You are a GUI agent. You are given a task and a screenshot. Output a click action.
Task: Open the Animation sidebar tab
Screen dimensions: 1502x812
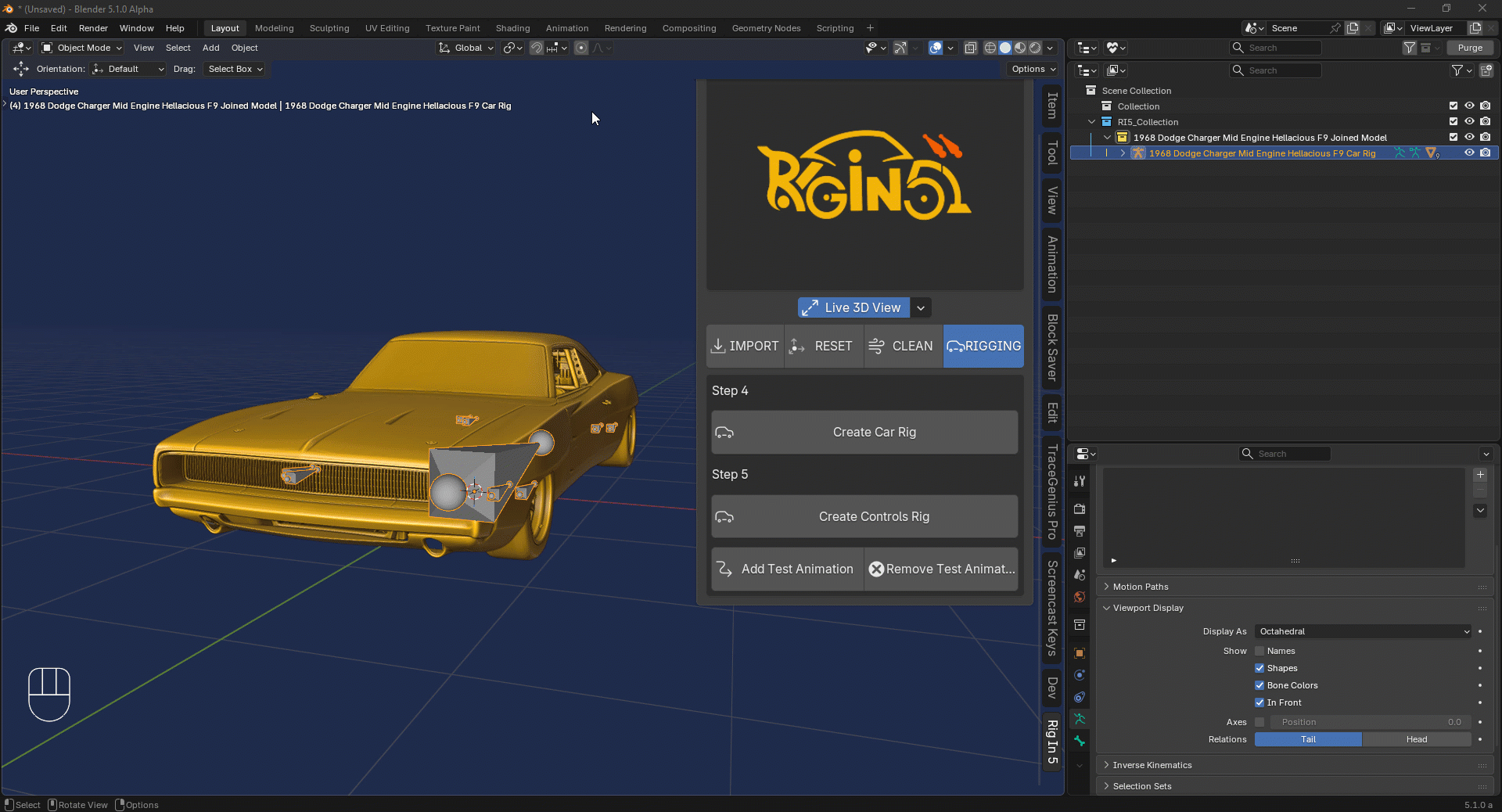click(x=1052, y=264)
